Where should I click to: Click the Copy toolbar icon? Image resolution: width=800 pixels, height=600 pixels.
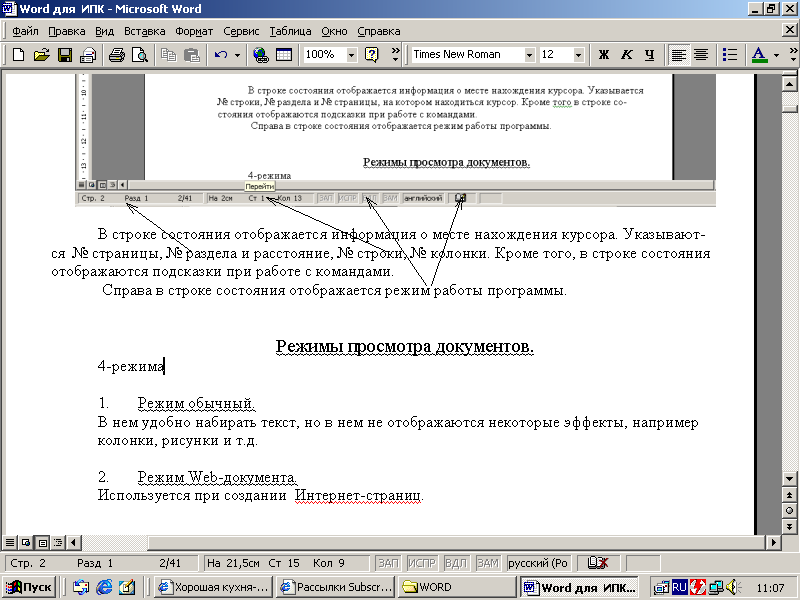point(168,55)
